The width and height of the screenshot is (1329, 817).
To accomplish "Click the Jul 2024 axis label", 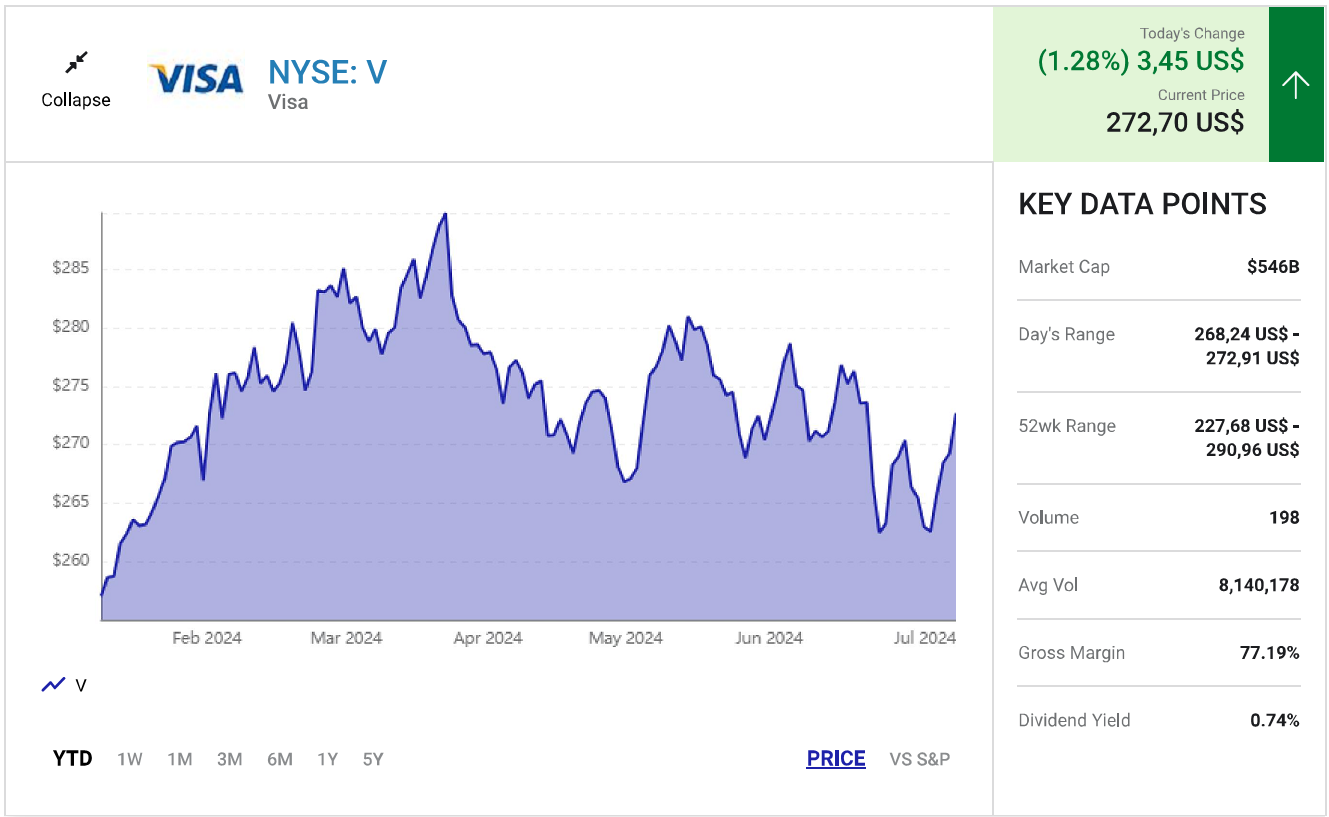I will 922,638.
